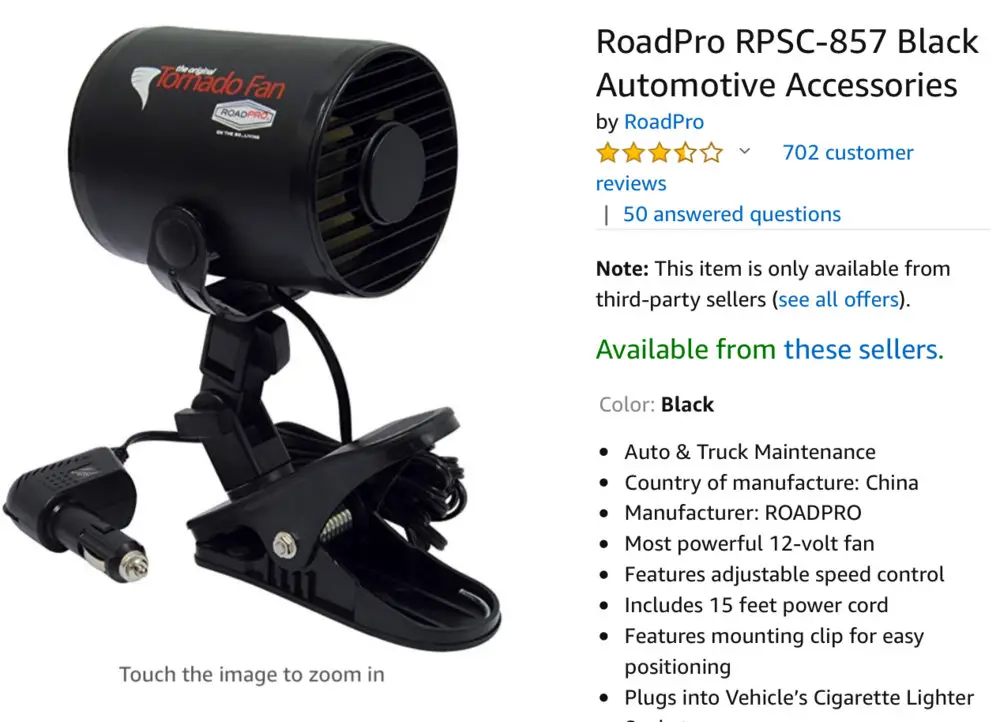Viewport: 1000px width, 722px height.
Task: Click the Tornado Fan logo on fan housing
Action: point(208,83)
